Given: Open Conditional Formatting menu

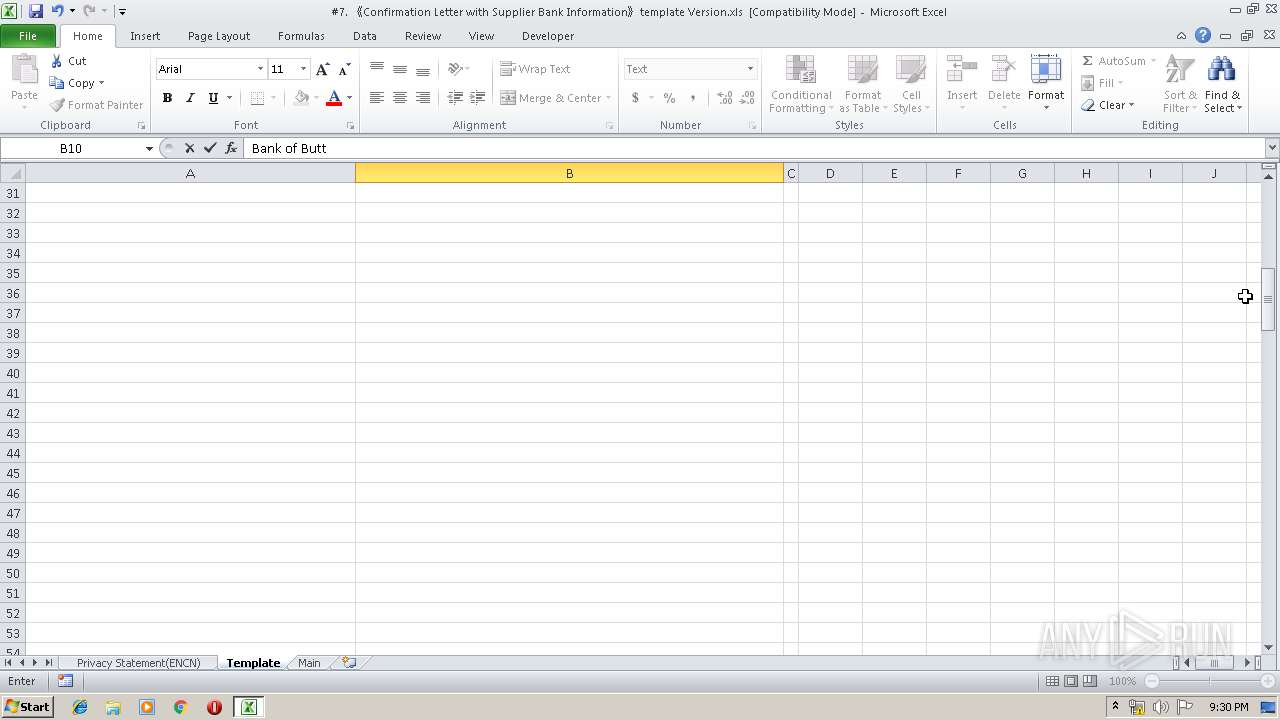Looking at the screenshot, I should click(800, 84).
